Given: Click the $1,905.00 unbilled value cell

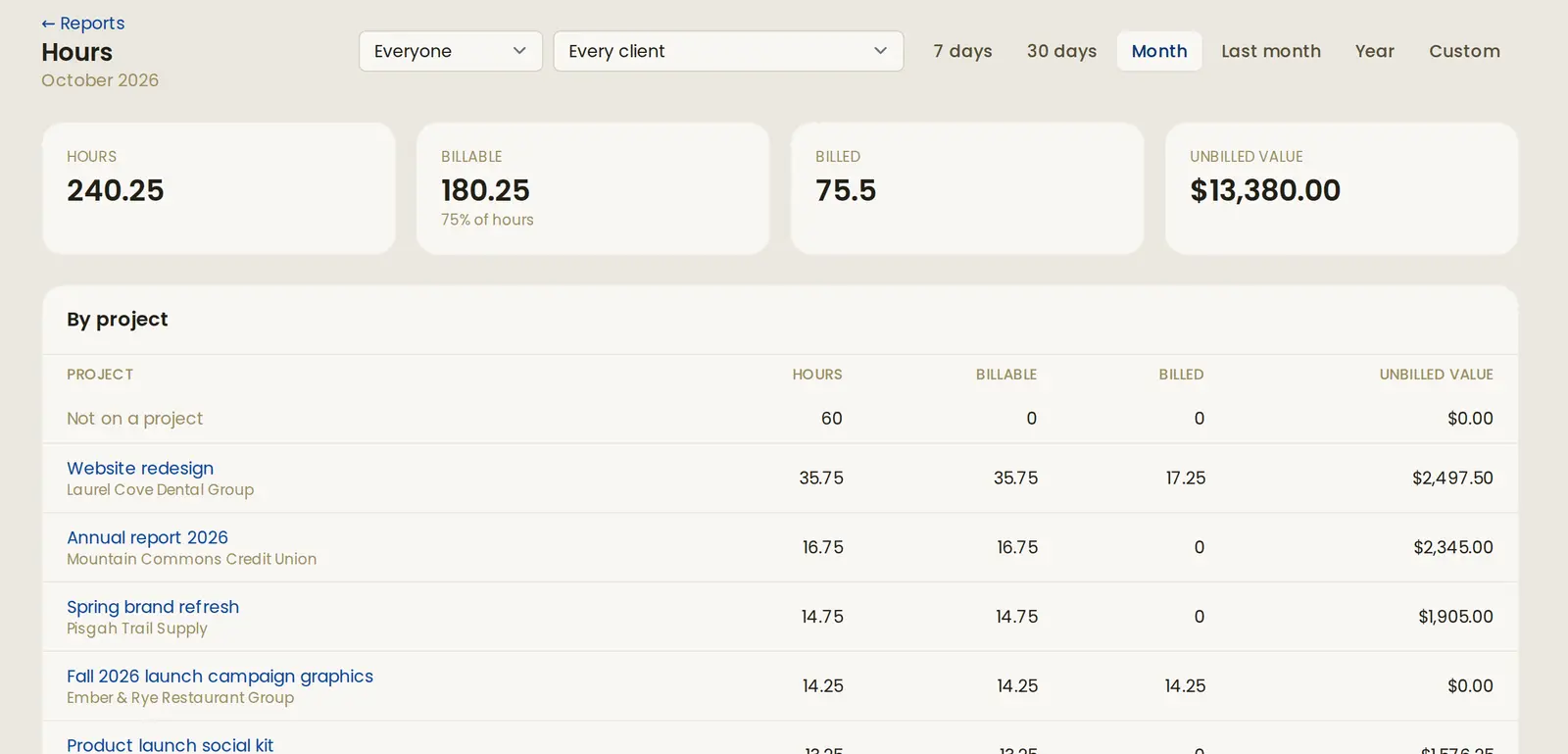Looking at the screenshot, I should [1455, 617].
